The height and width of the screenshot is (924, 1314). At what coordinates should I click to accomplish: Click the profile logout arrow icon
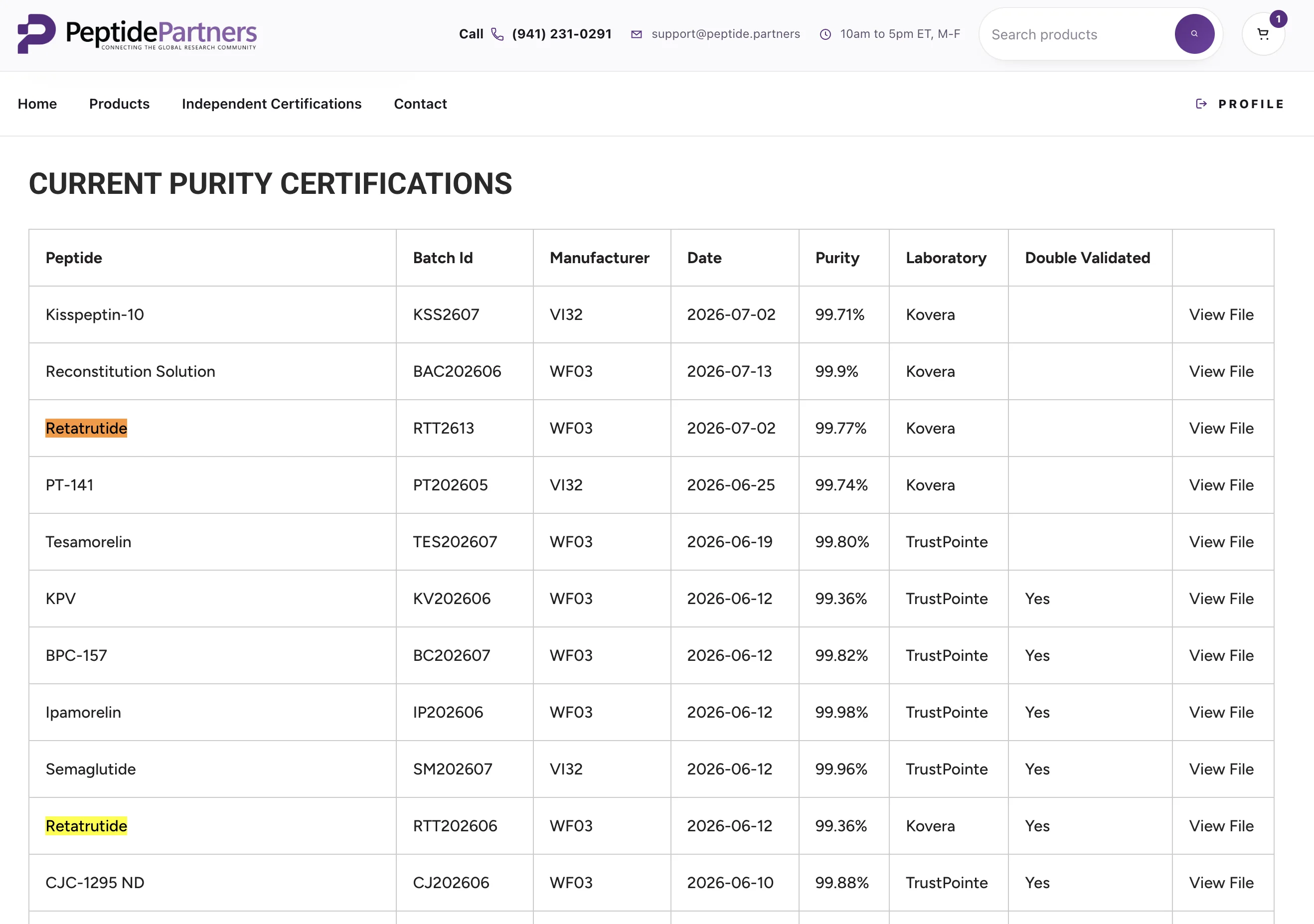point(1201,104)
